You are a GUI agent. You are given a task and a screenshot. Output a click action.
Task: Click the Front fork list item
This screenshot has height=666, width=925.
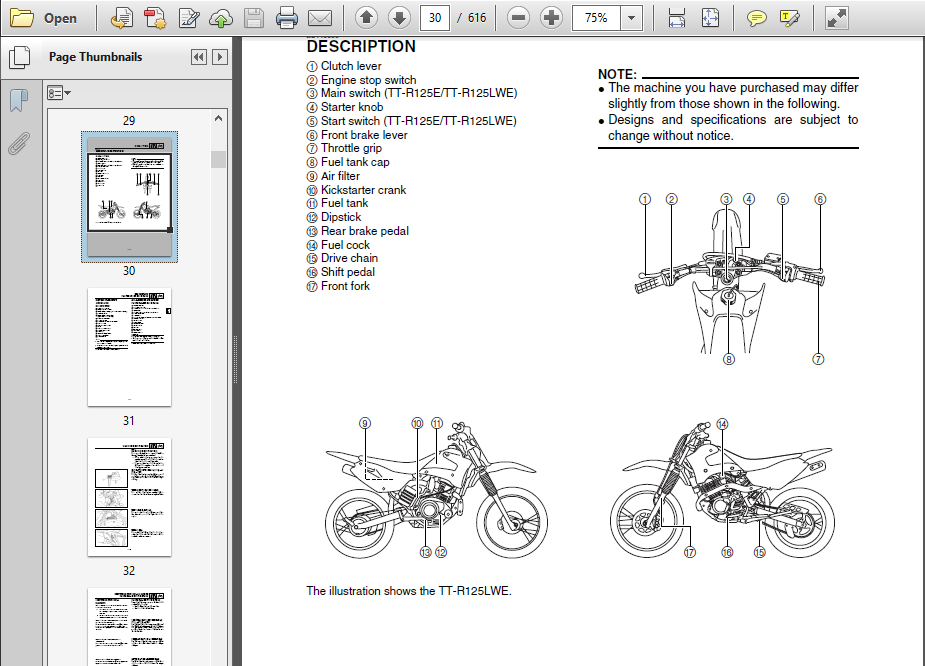338,286
